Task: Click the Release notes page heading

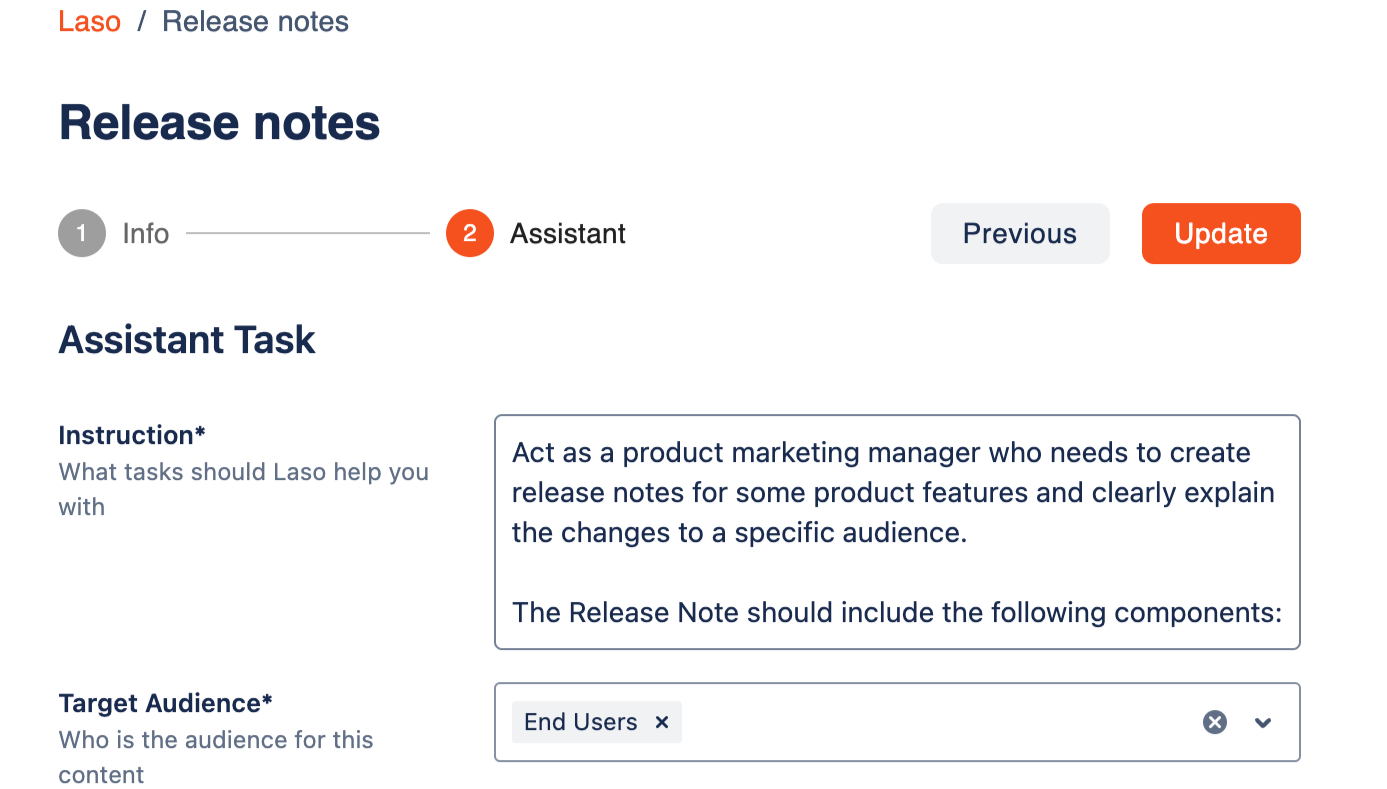Action: point(219,122)
